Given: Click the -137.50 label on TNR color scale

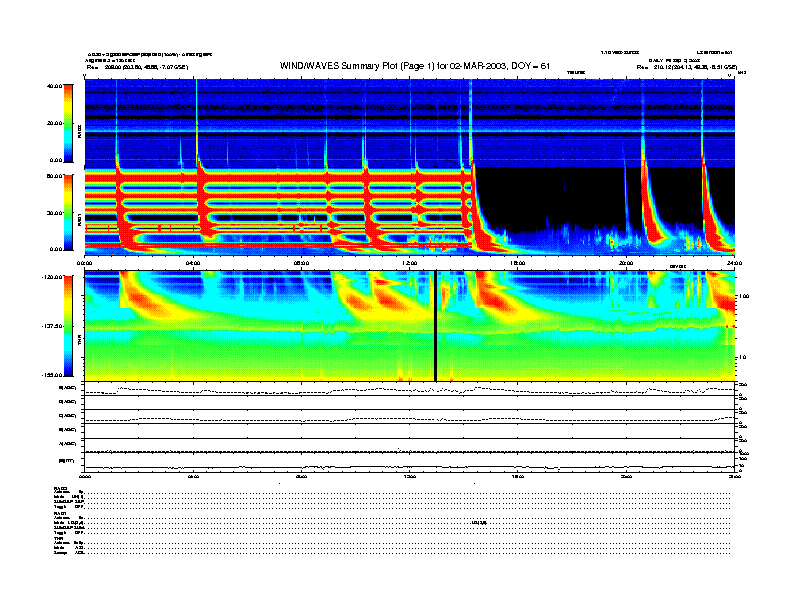Looking at the screenshot, I should tap(52, 326).
